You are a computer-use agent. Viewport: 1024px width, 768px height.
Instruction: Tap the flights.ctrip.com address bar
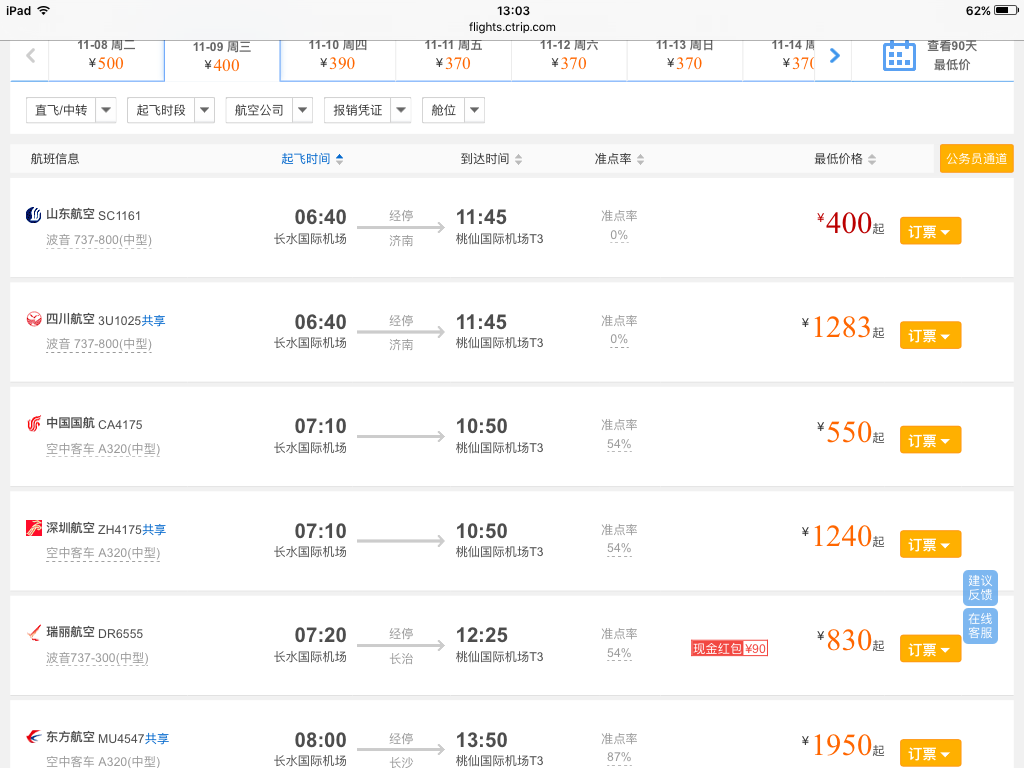[x=512, y=27]
